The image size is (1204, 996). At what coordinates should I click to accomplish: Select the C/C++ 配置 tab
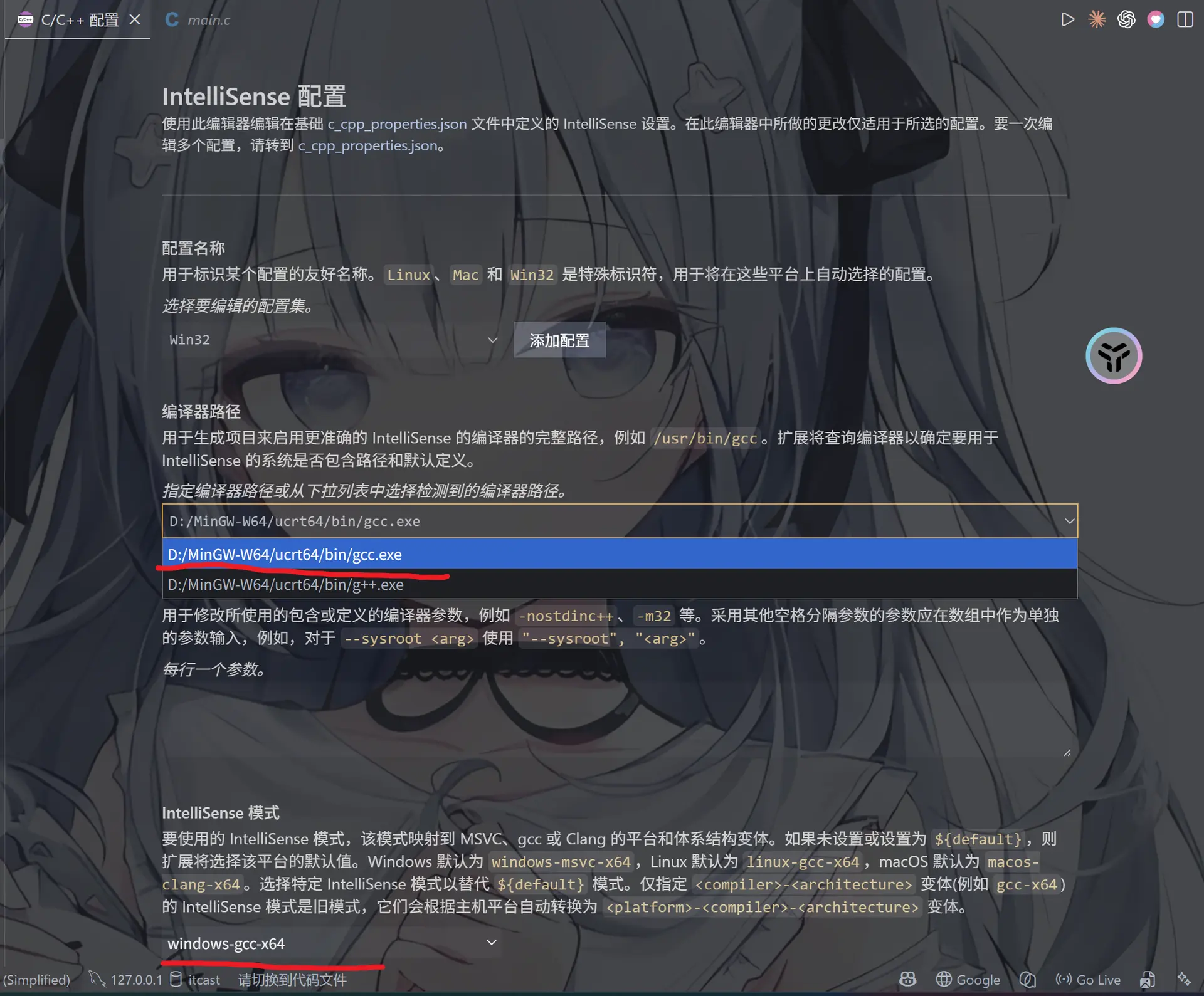pos(78,19)
